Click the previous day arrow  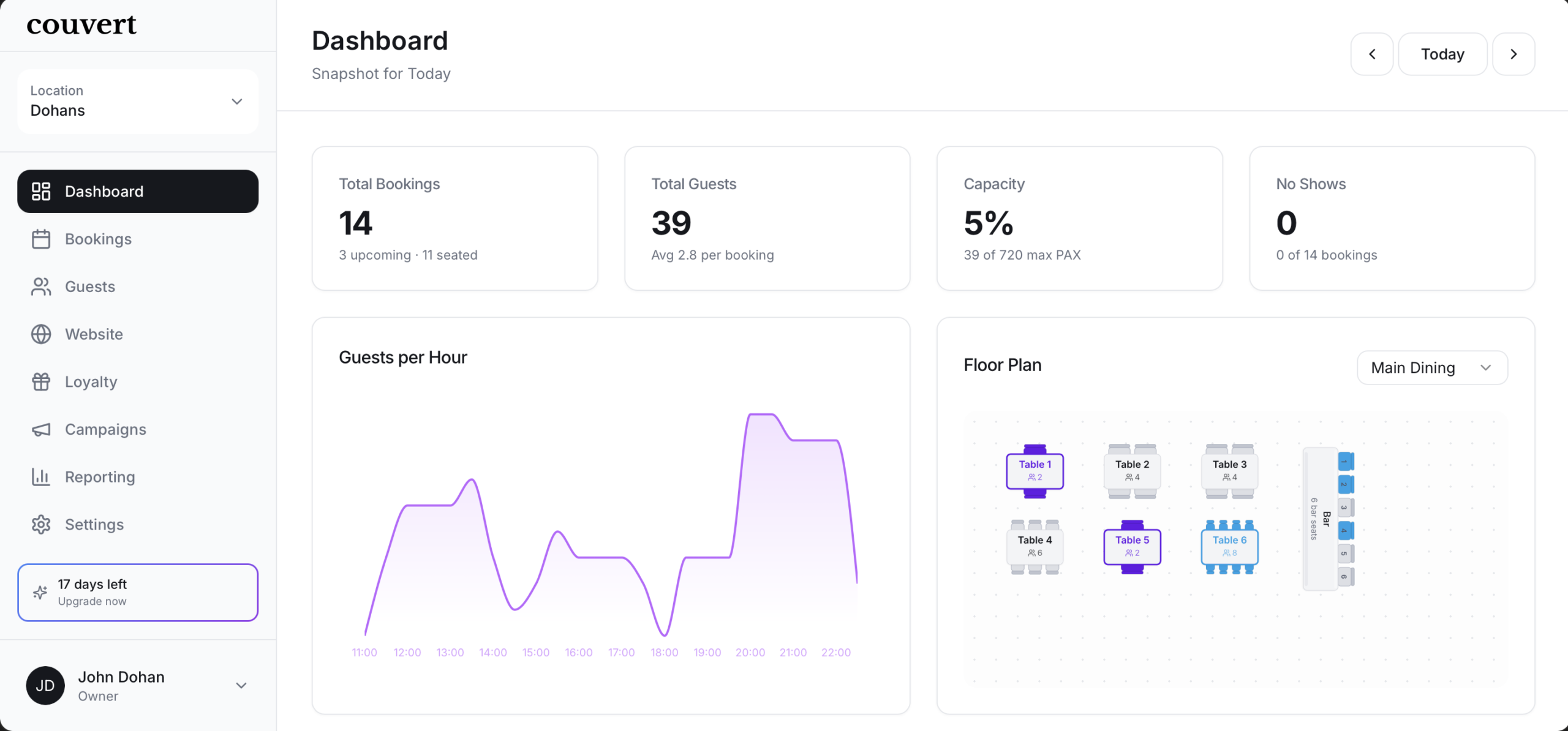pos(1372,54)
